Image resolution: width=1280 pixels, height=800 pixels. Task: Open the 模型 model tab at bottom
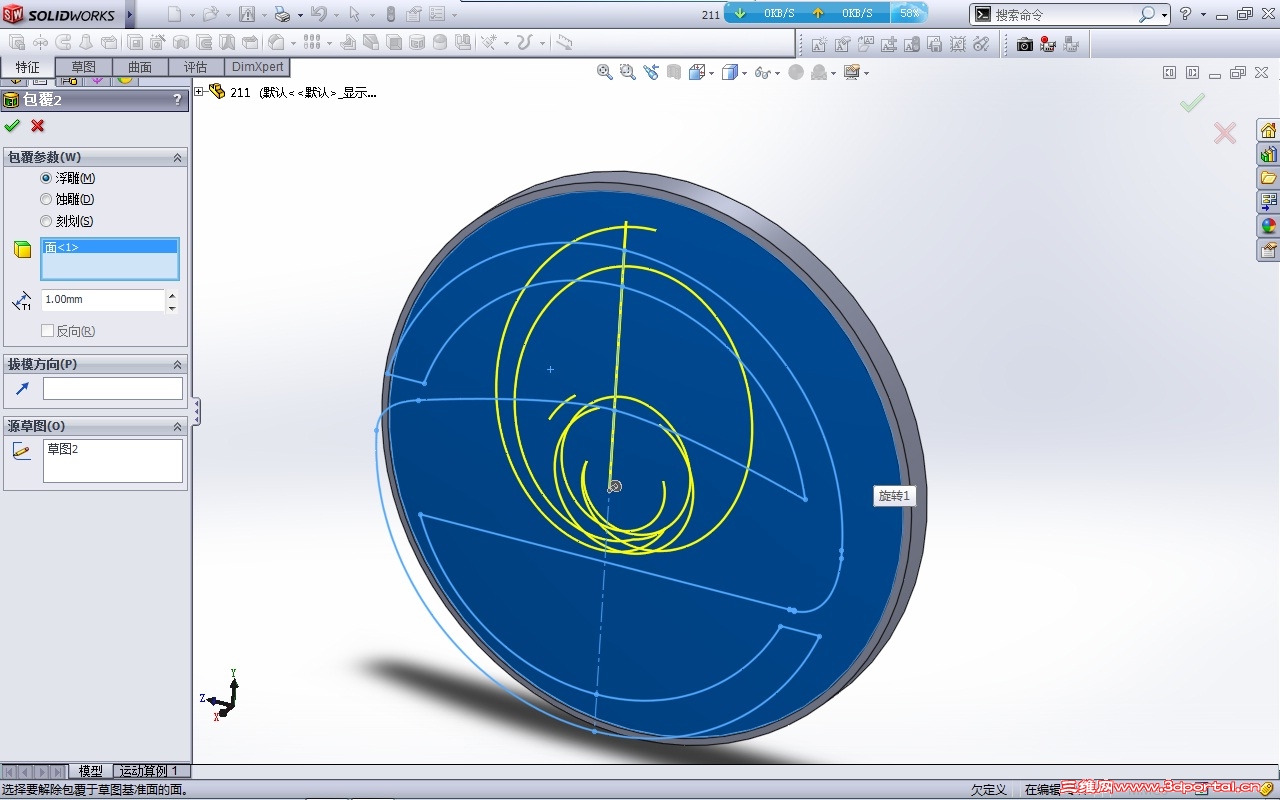[90, 771]
